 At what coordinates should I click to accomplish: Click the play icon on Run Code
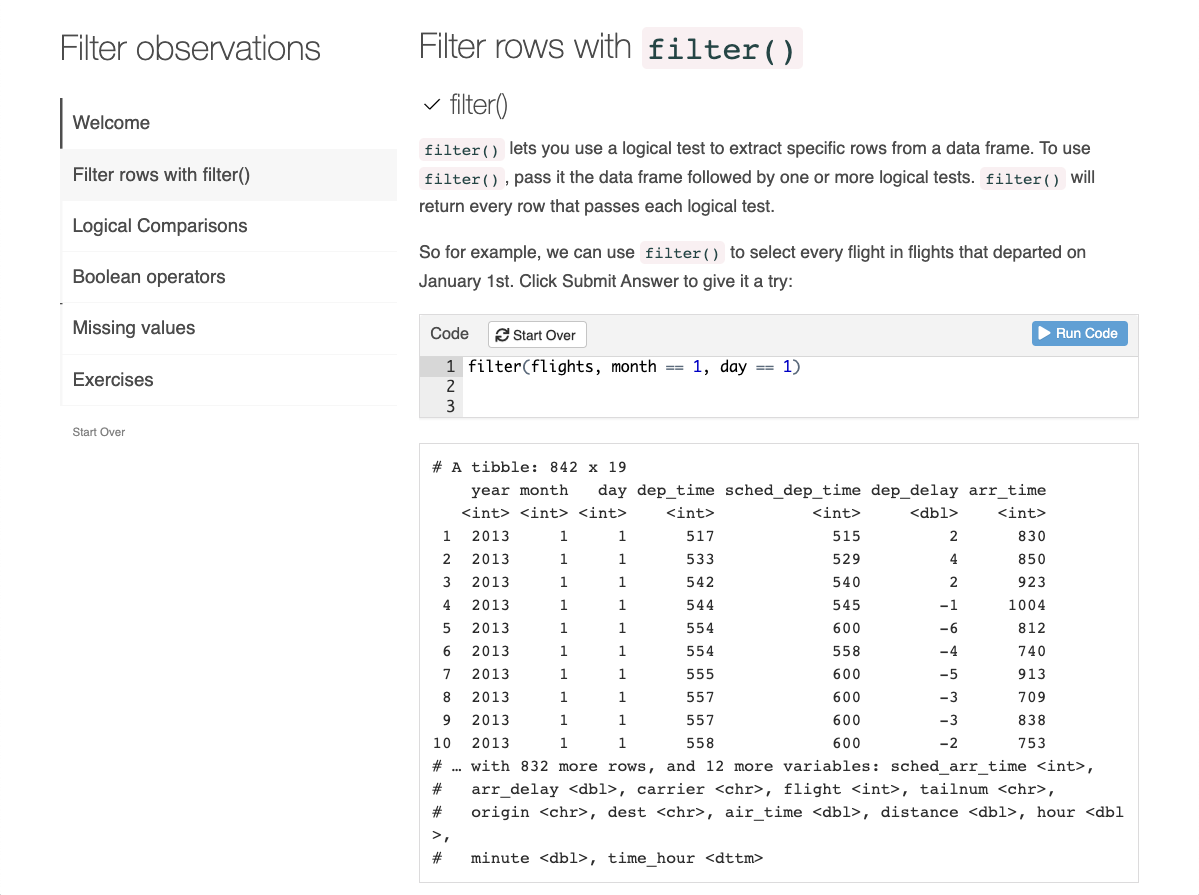1044,333
